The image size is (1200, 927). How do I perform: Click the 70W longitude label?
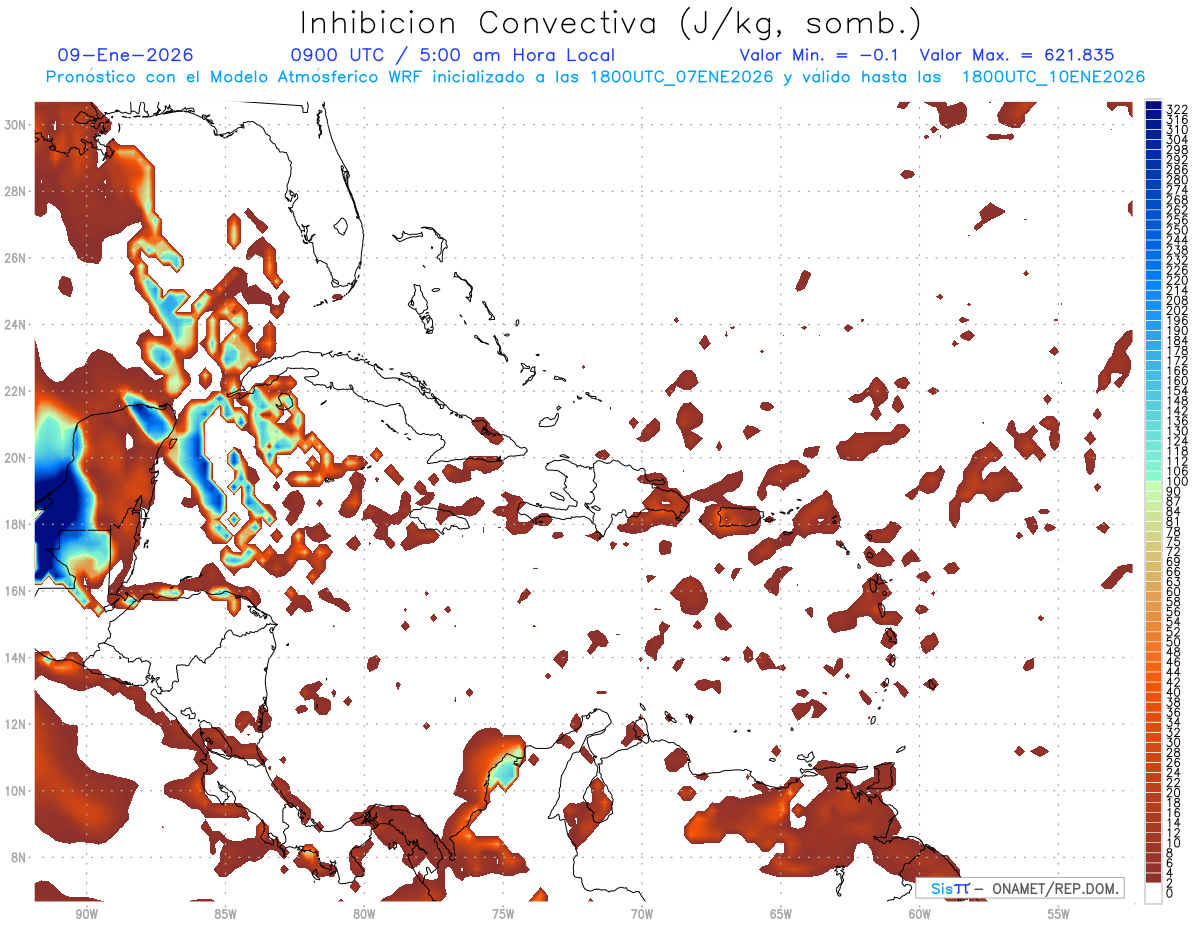point(642,913)
